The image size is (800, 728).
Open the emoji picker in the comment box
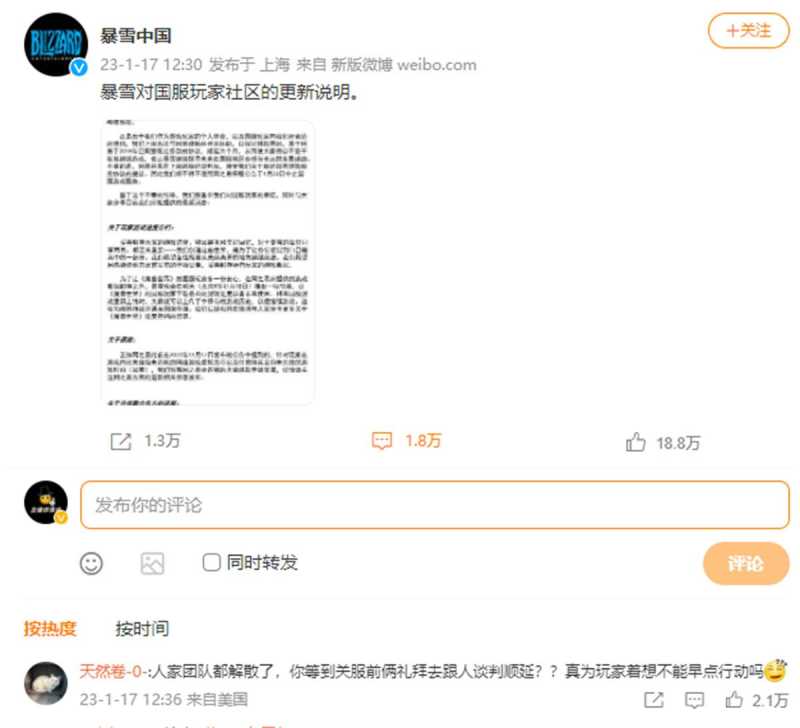tap(91, 564)
